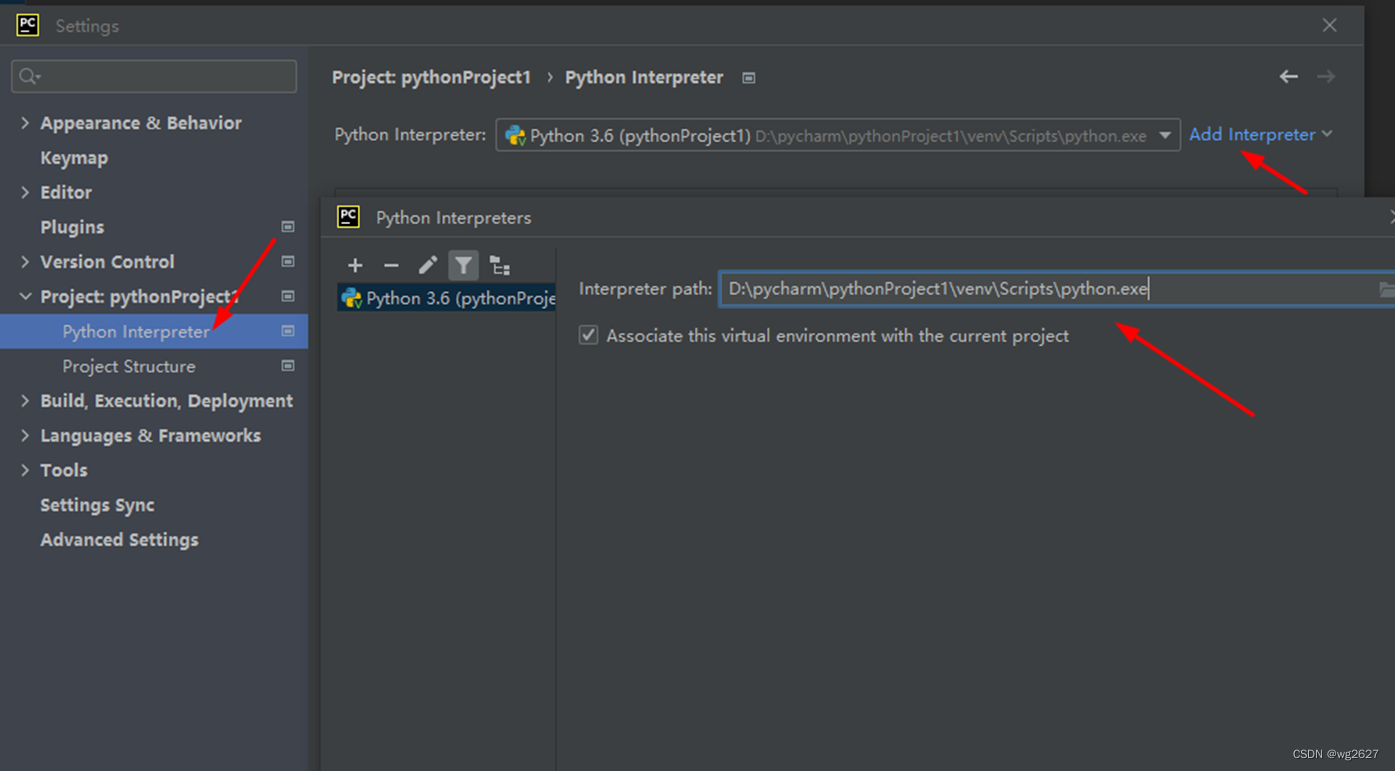Image resolution: width=1395 pixels, height=771 pixels.
Task: Expand Version Control section
Action: click(25, 262)
